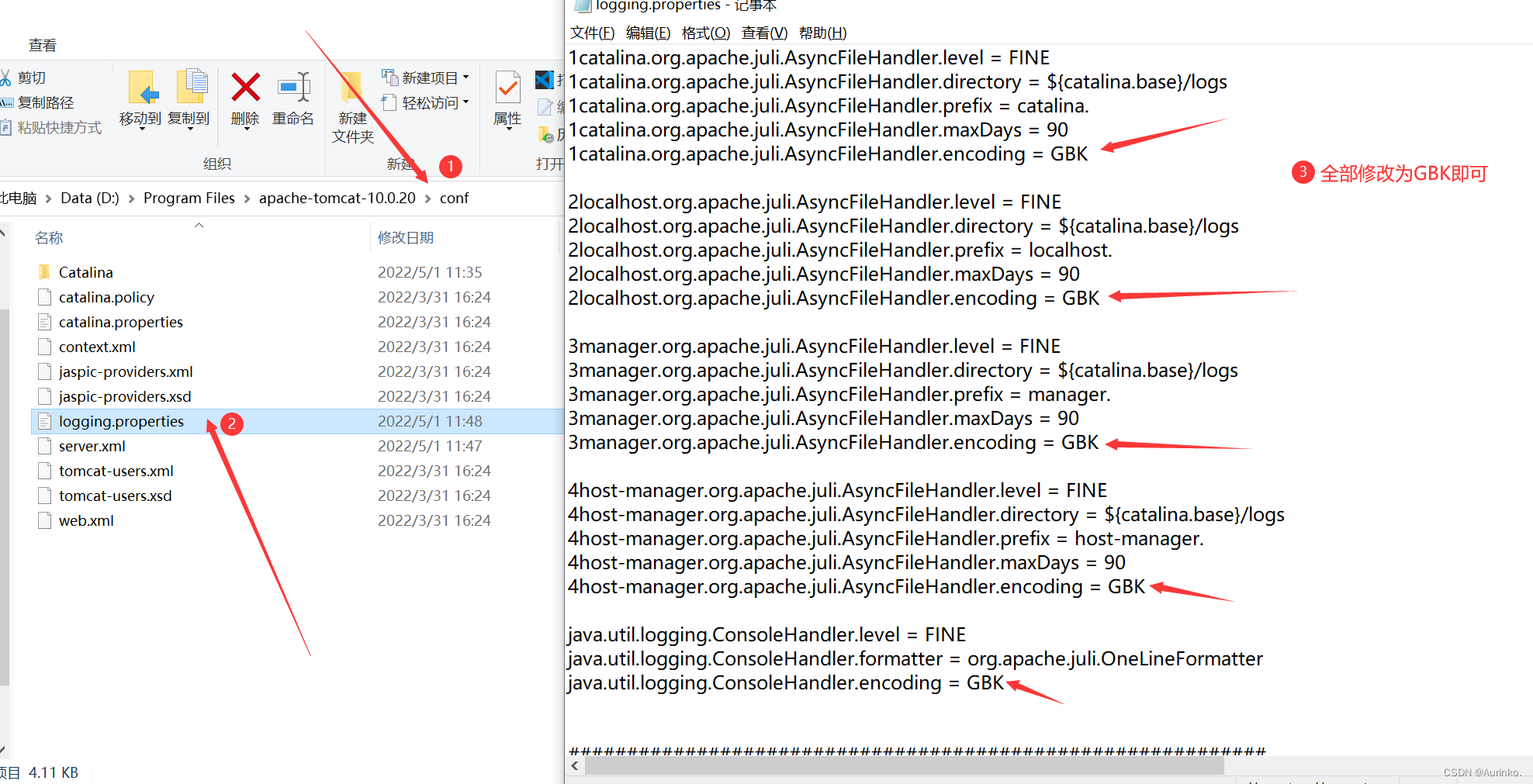Click Notepad horizontal scrollbar thumb

(904, 766)
